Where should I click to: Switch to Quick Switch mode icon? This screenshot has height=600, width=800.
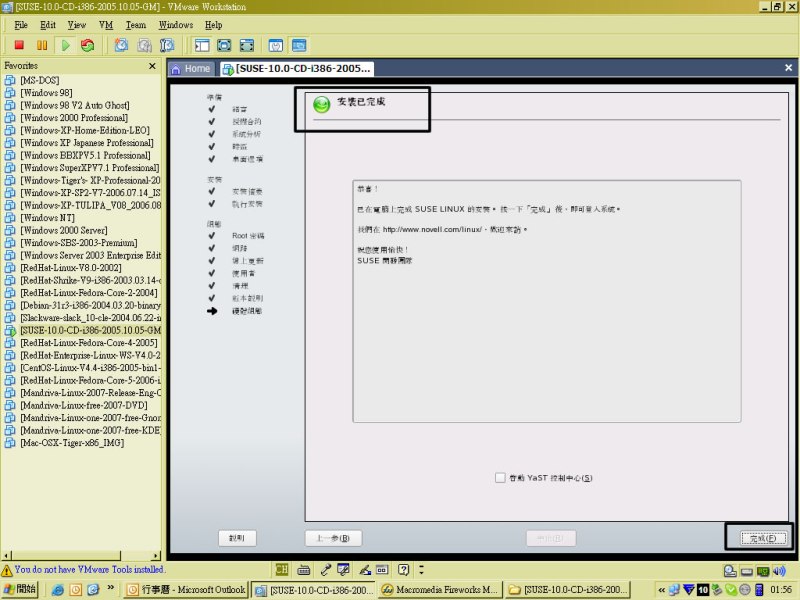[224, 45]
